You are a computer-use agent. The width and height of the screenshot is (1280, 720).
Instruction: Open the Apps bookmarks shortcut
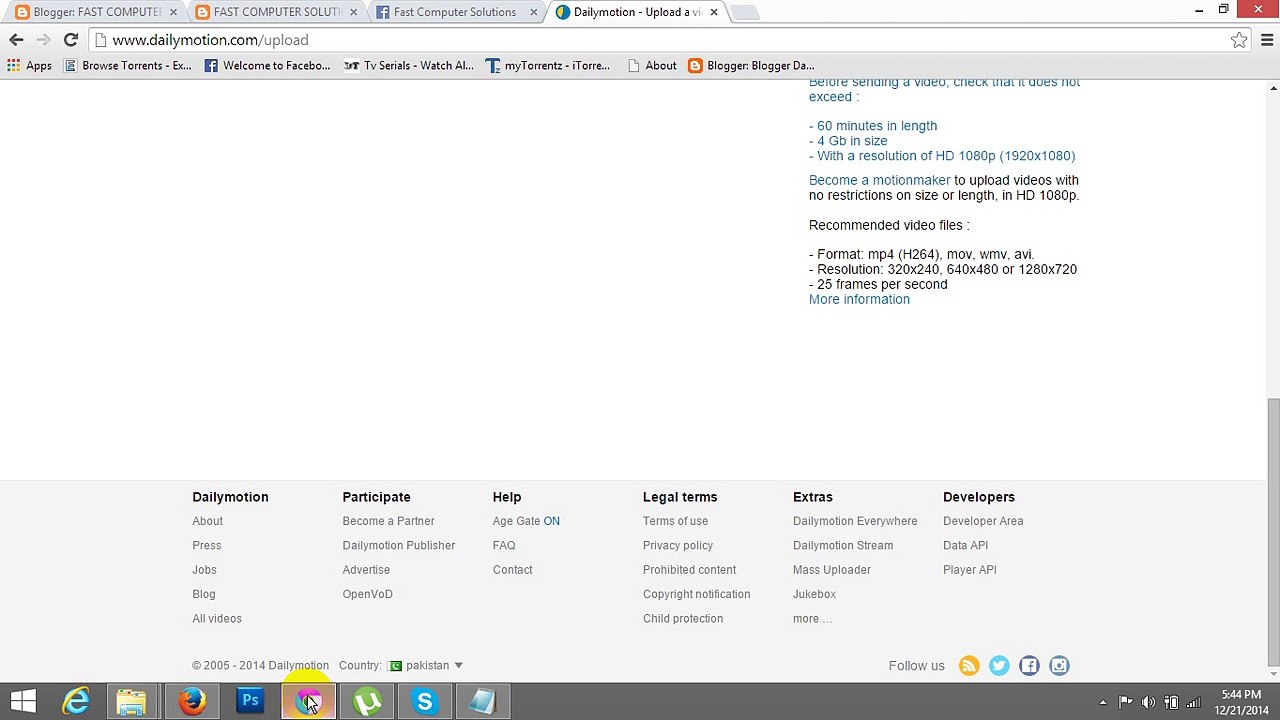point(29,66)
